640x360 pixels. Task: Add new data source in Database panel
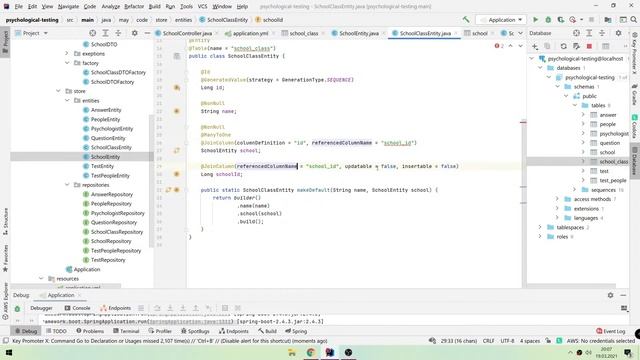click(x=535, y=46)
